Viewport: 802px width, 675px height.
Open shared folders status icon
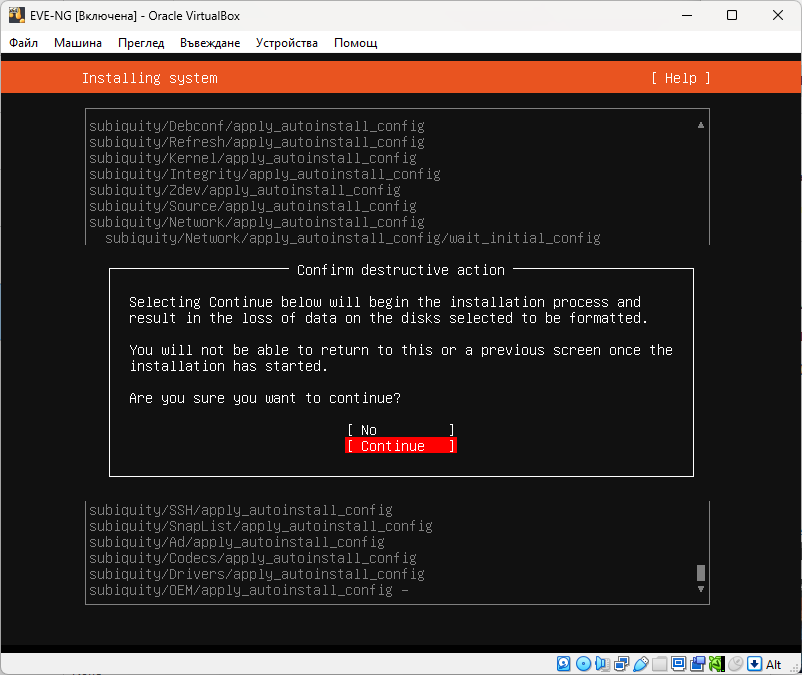point(660,664)
